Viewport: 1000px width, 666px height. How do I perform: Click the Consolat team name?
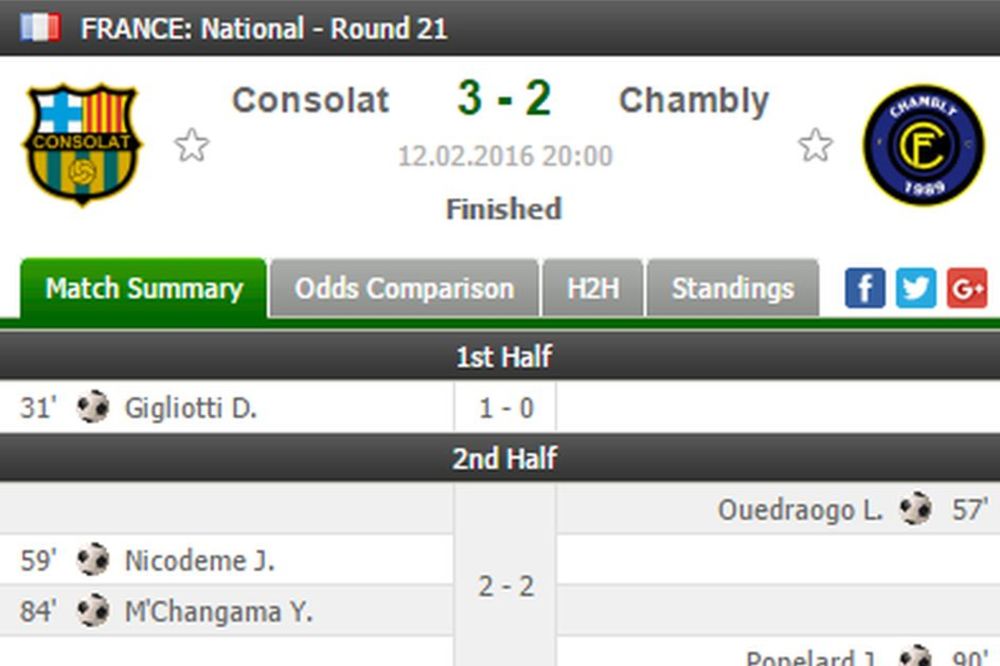(311, 100)
